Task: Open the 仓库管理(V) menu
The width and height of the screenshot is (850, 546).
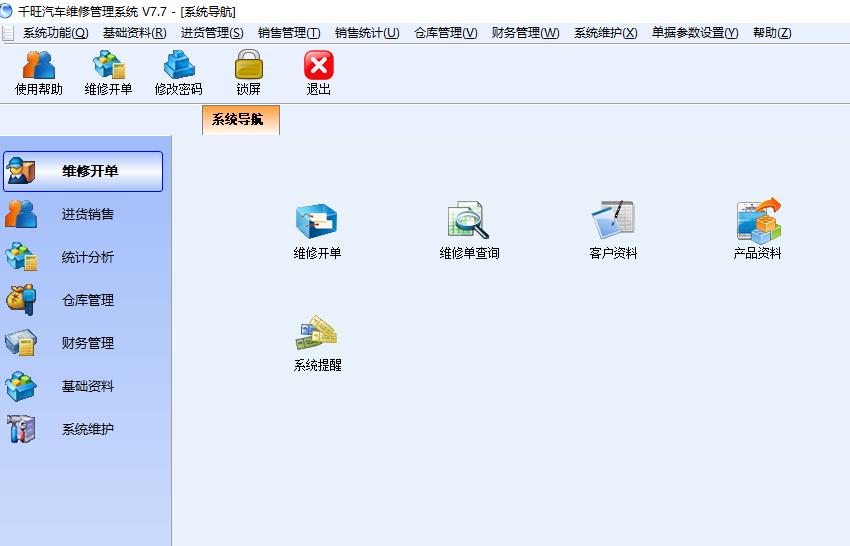Action: pos(446,33)
